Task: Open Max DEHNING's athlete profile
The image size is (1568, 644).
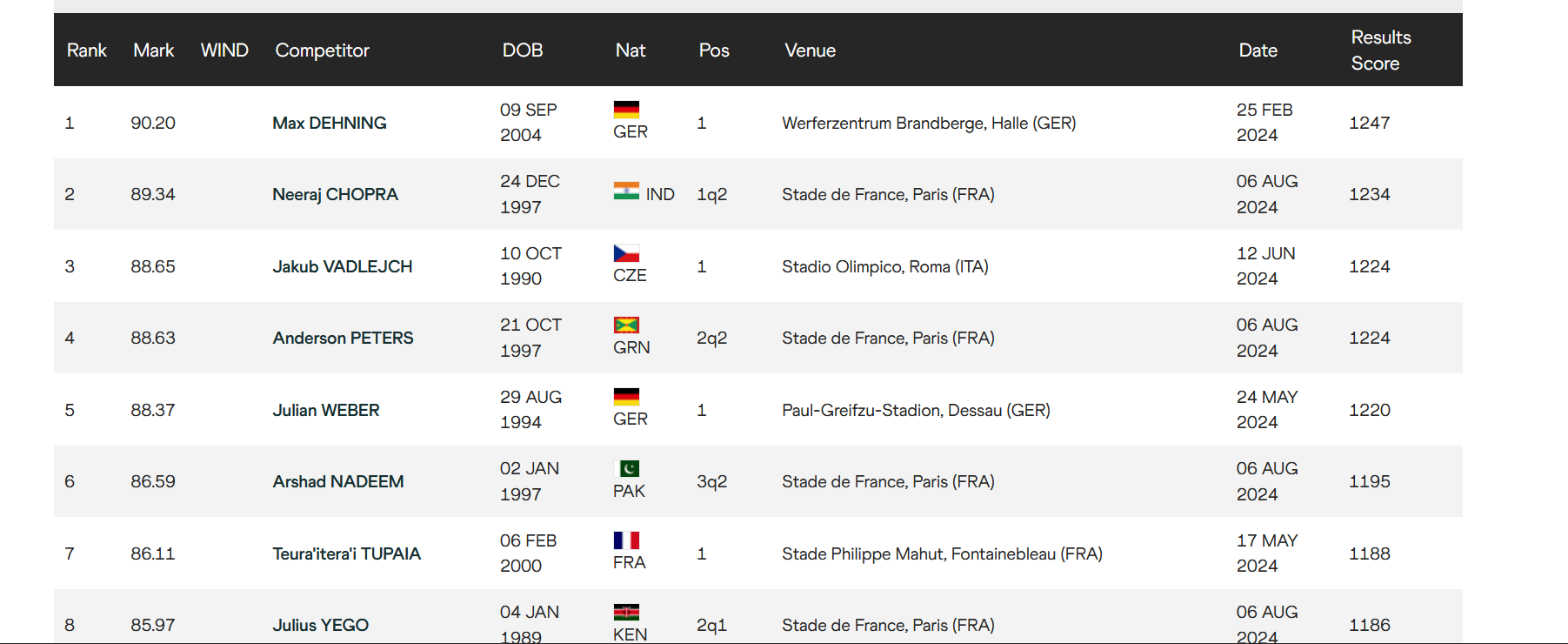Action: coord(329,123)
